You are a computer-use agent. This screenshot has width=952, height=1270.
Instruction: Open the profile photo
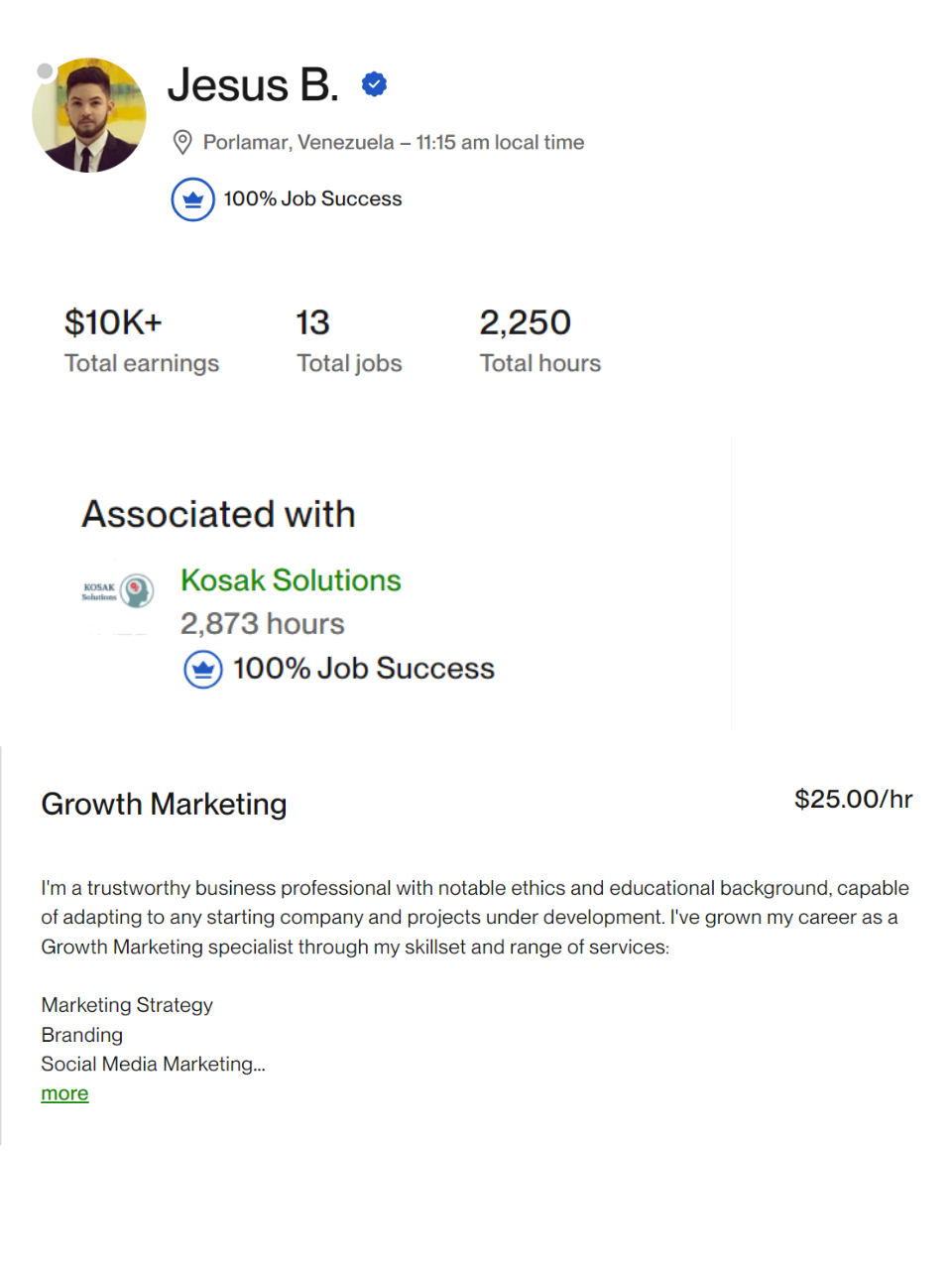click(x=89, y=115)
